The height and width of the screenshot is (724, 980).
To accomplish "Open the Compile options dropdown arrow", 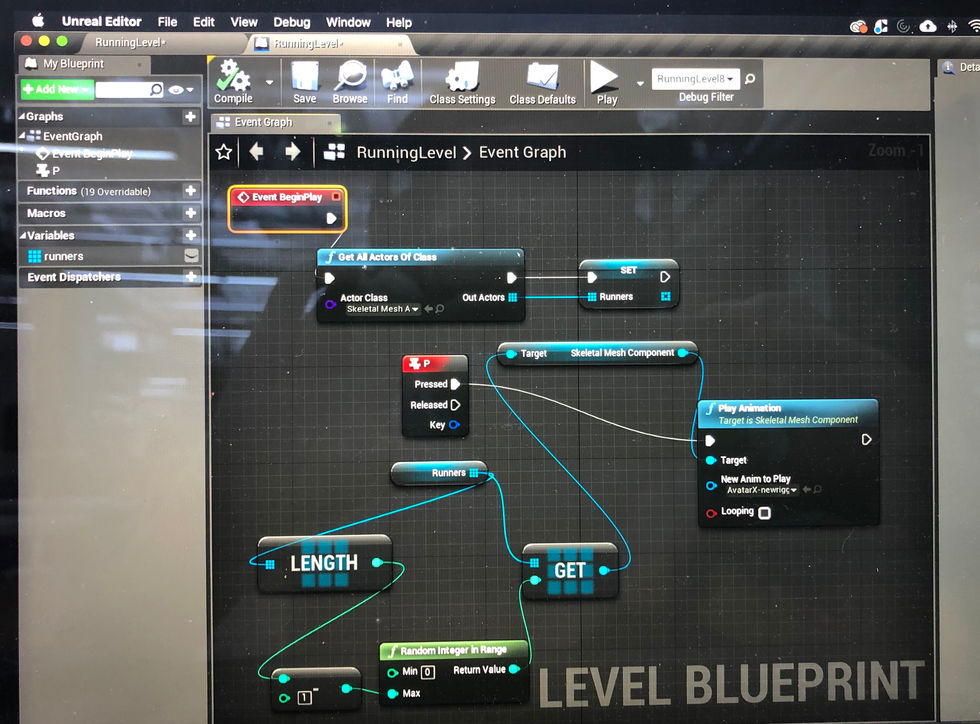I will 269,82.
